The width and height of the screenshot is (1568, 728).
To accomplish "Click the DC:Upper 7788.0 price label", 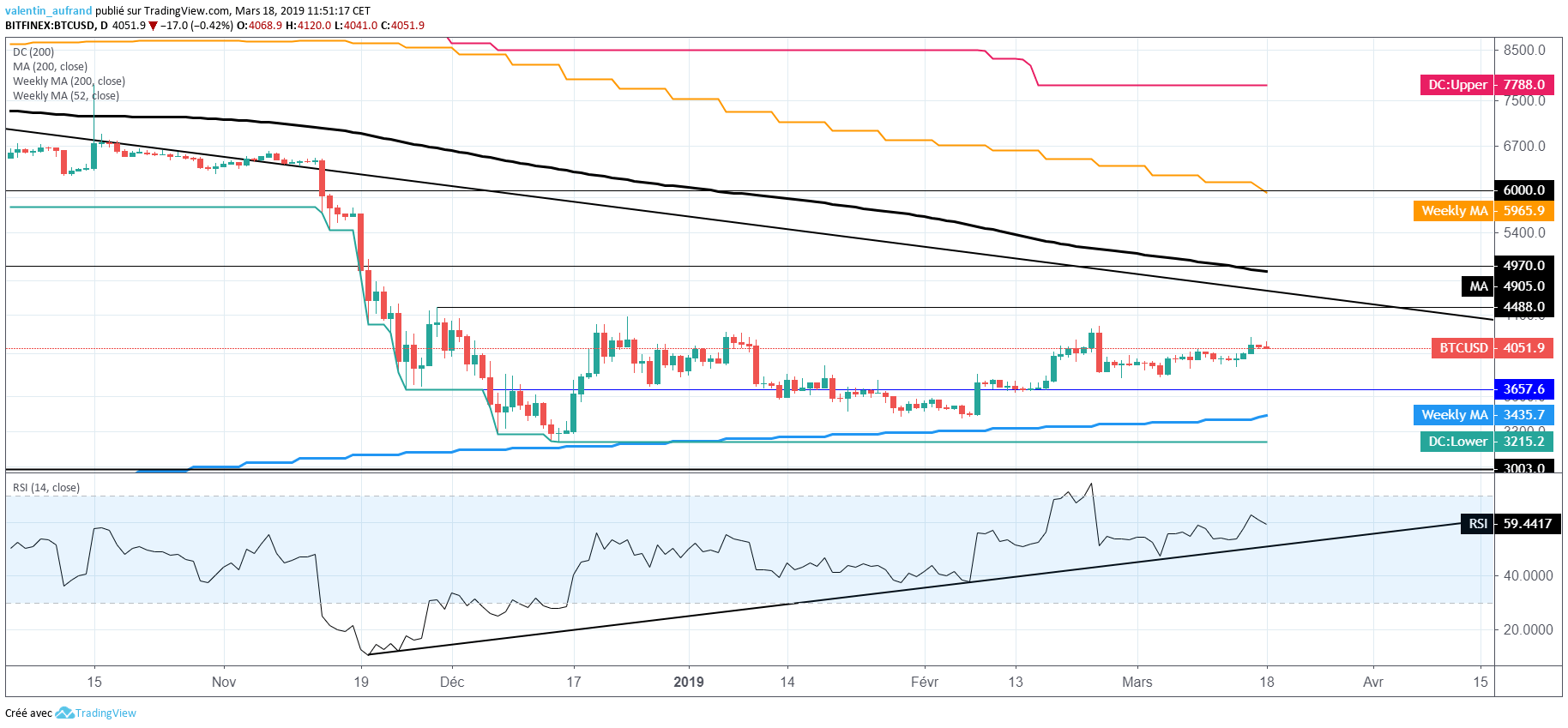I will click(x=1487, y=85).
